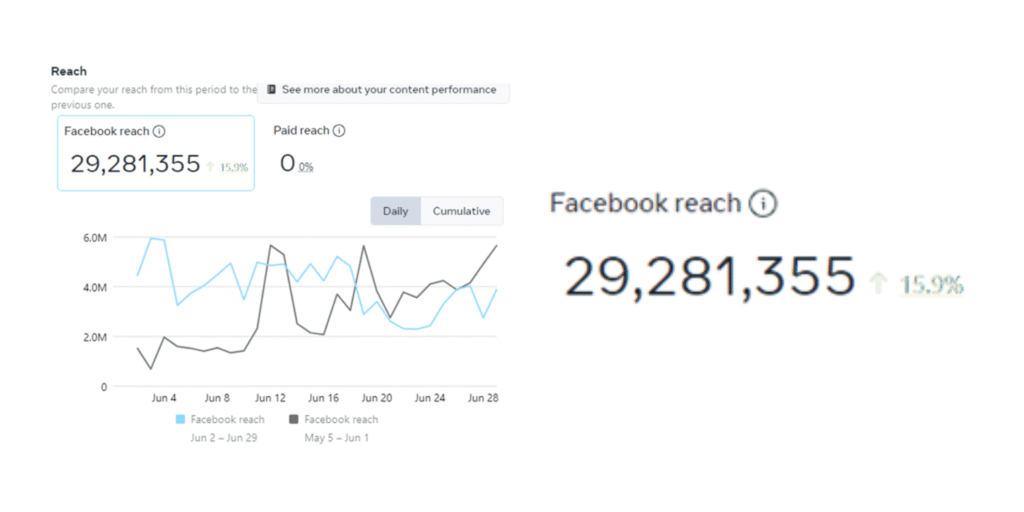Click the Reach section heading
This screenshot has height=512, width=1024.
click(69, 71)
